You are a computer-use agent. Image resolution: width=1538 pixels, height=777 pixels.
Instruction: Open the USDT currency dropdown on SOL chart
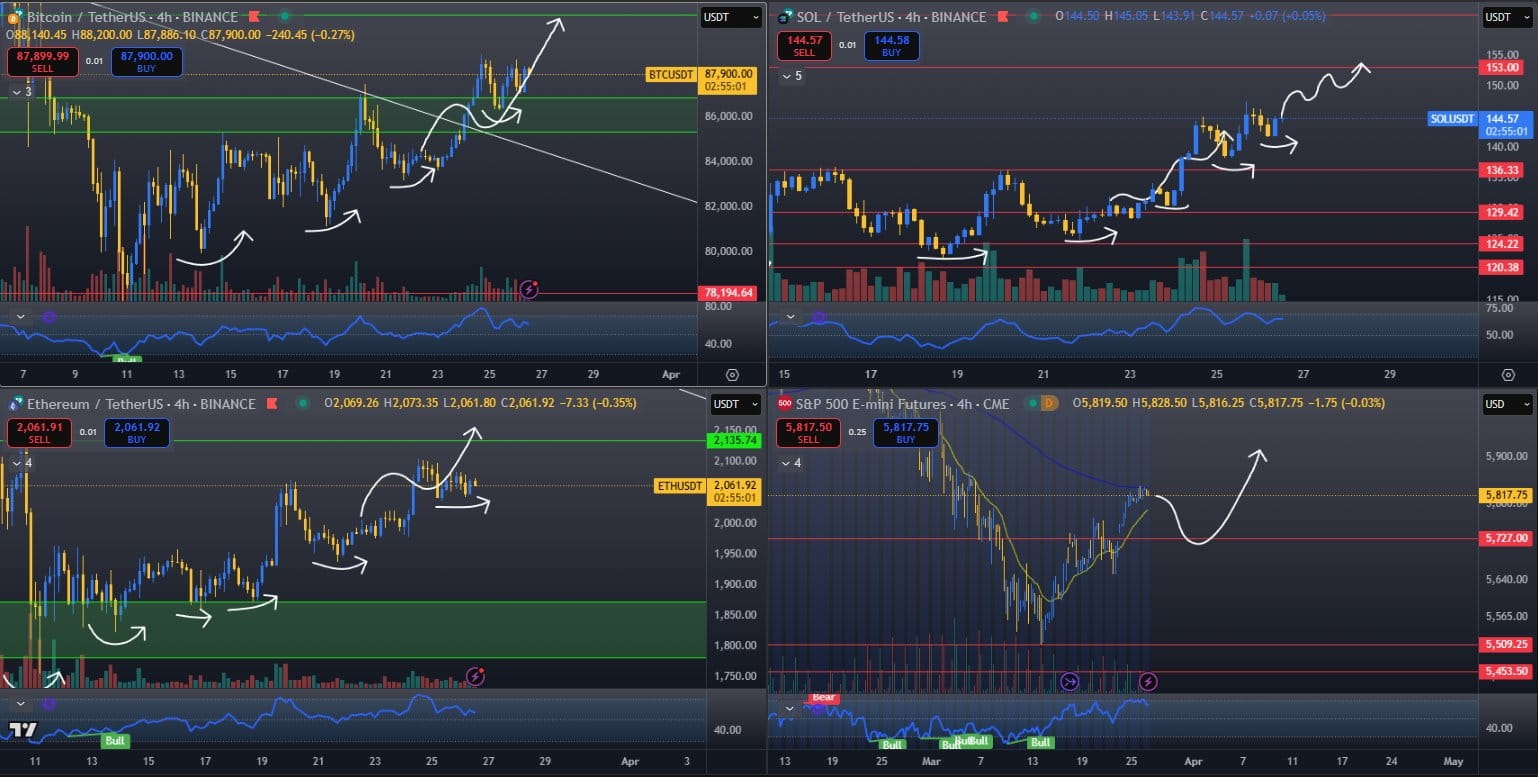click(x=1507, y=17)
